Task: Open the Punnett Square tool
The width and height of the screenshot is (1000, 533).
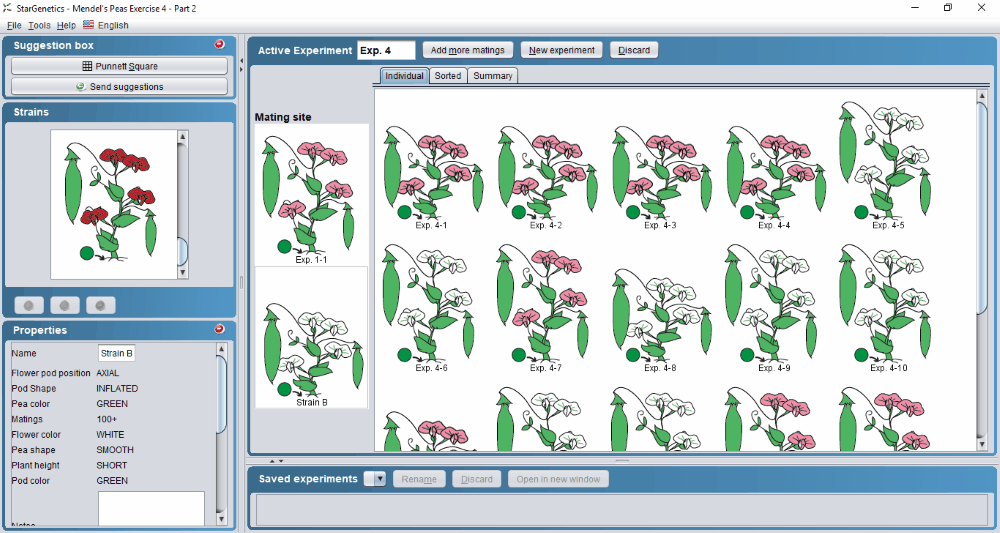Action: pos(119,66)
